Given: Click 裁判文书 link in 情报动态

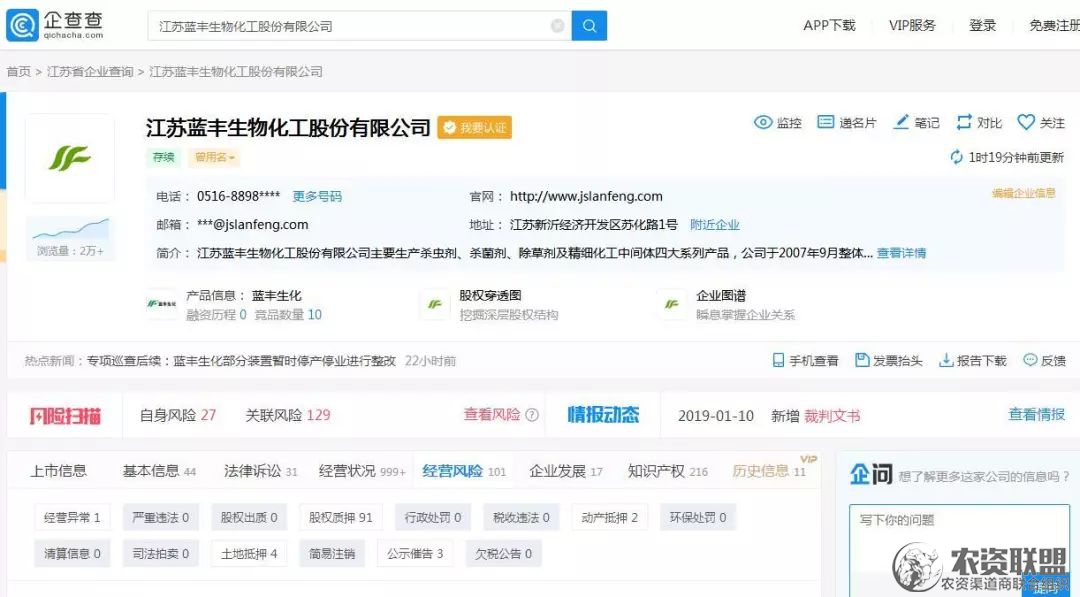Looking at the screenshot, I should pyautogui.click(x=832, y=416).
